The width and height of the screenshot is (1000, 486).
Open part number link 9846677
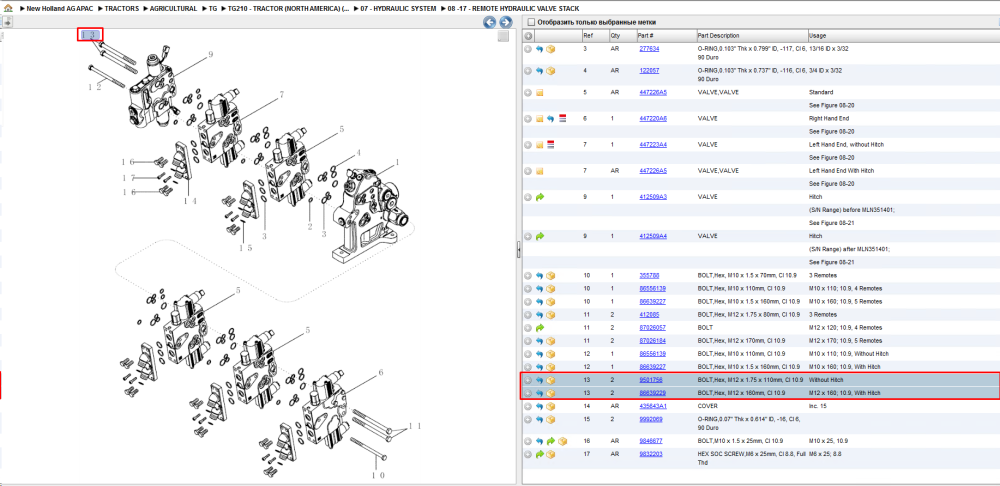coord(651,441)
